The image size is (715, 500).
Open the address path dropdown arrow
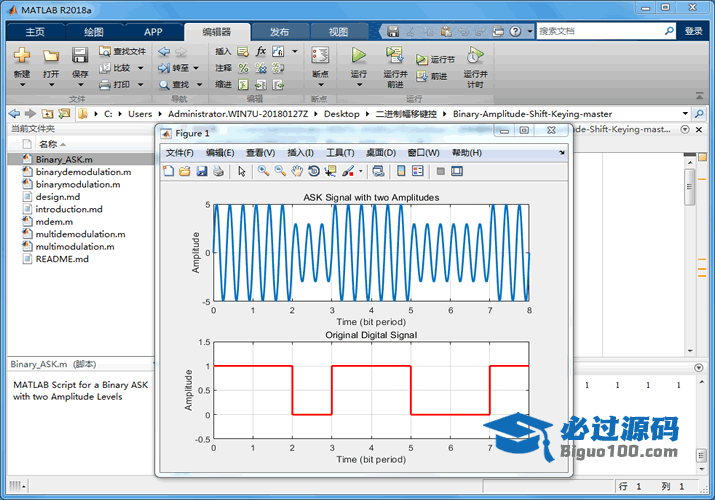click(685, 113)
